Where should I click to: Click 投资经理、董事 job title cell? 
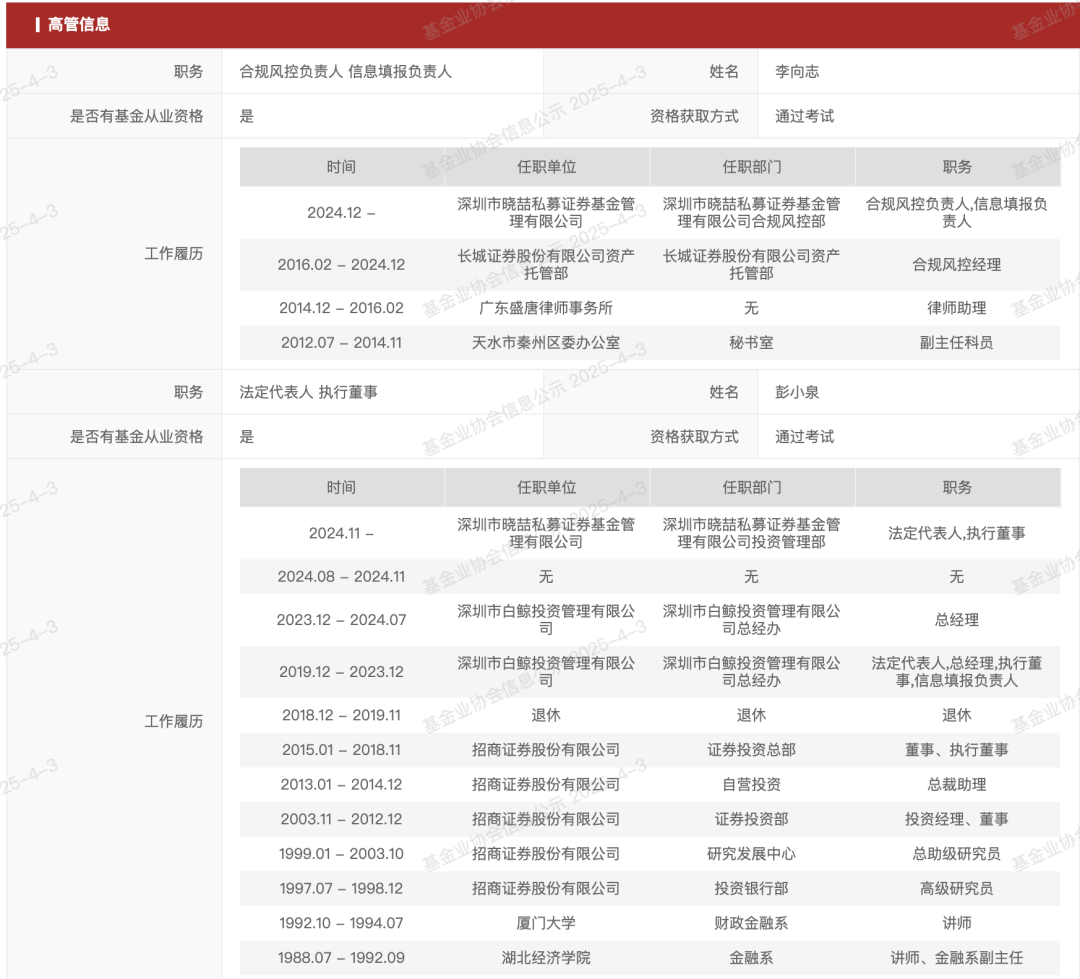coord(957,819)
